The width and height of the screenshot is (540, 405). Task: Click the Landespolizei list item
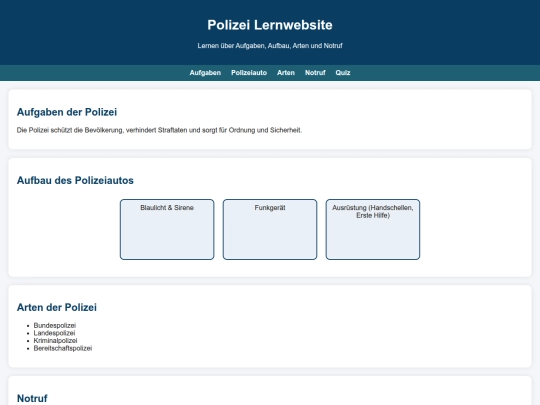(x=54, y=333)
